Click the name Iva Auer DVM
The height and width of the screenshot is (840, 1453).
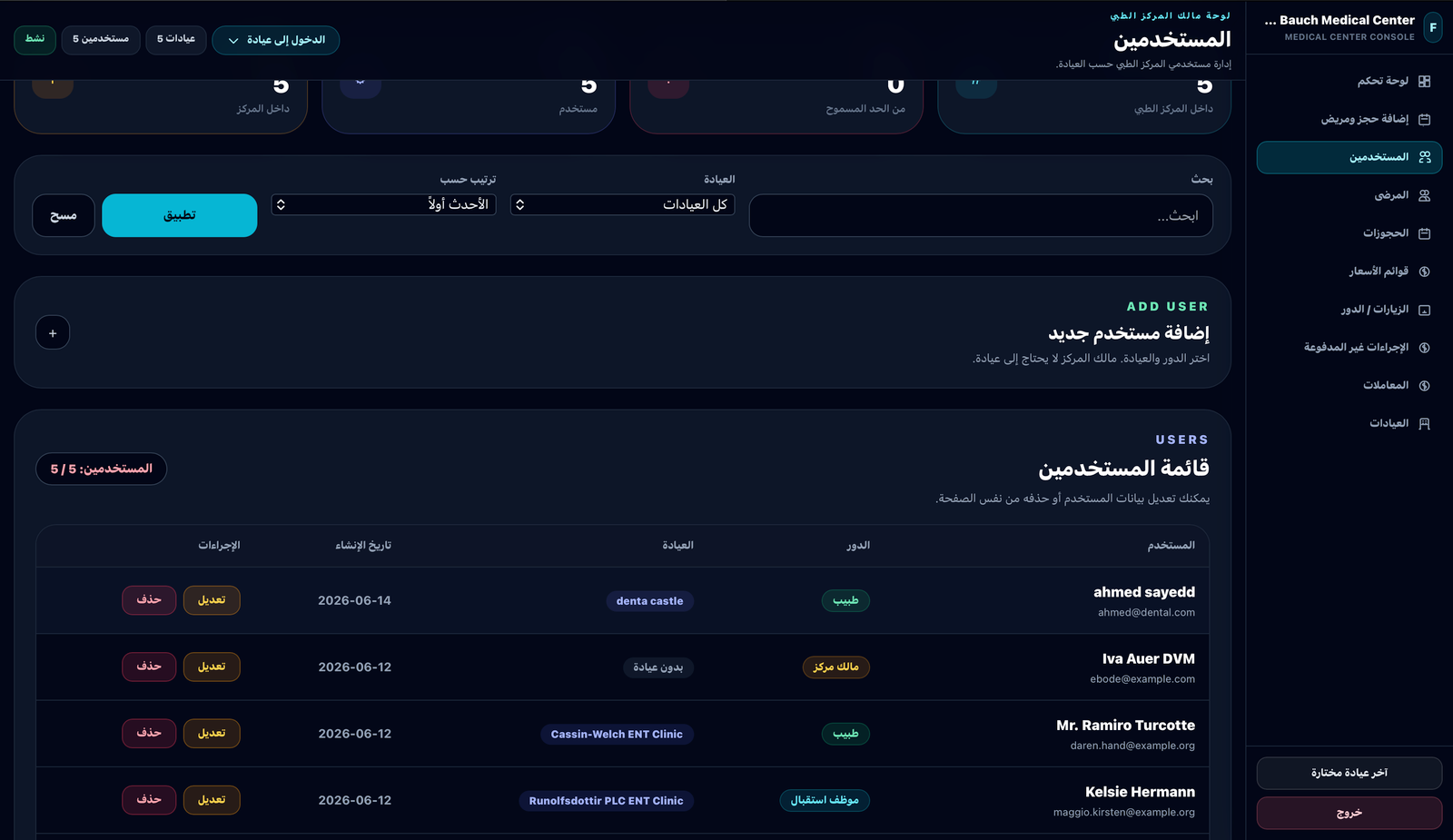point(1149,659)
